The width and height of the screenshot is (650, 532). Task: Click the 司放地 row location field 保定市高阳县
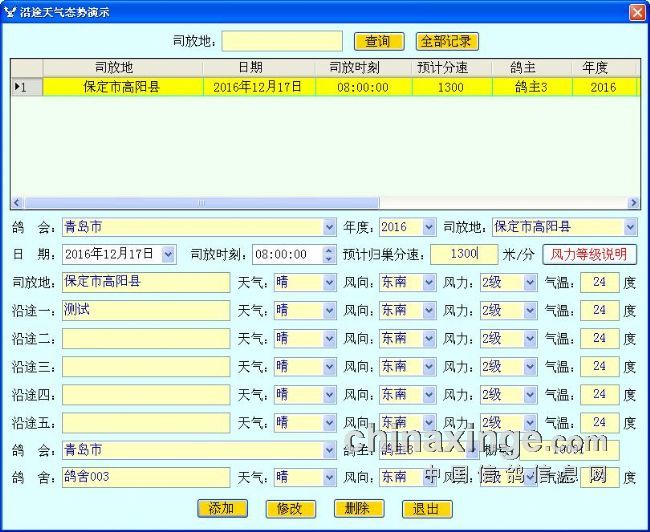pyautogui.click(x=146, y=282)
